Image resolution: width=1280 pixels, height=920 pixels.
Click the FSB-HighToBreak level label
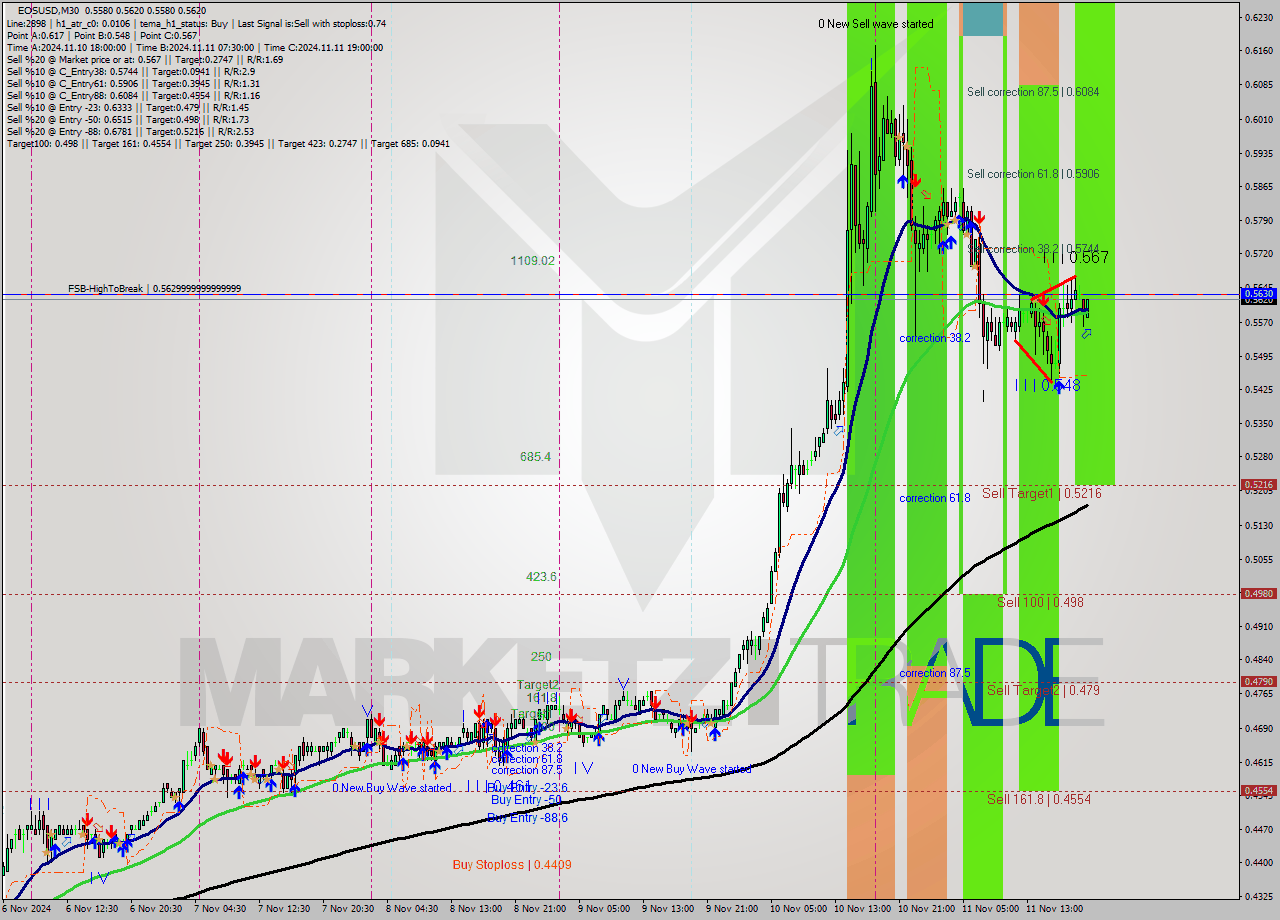coord(154,289)
